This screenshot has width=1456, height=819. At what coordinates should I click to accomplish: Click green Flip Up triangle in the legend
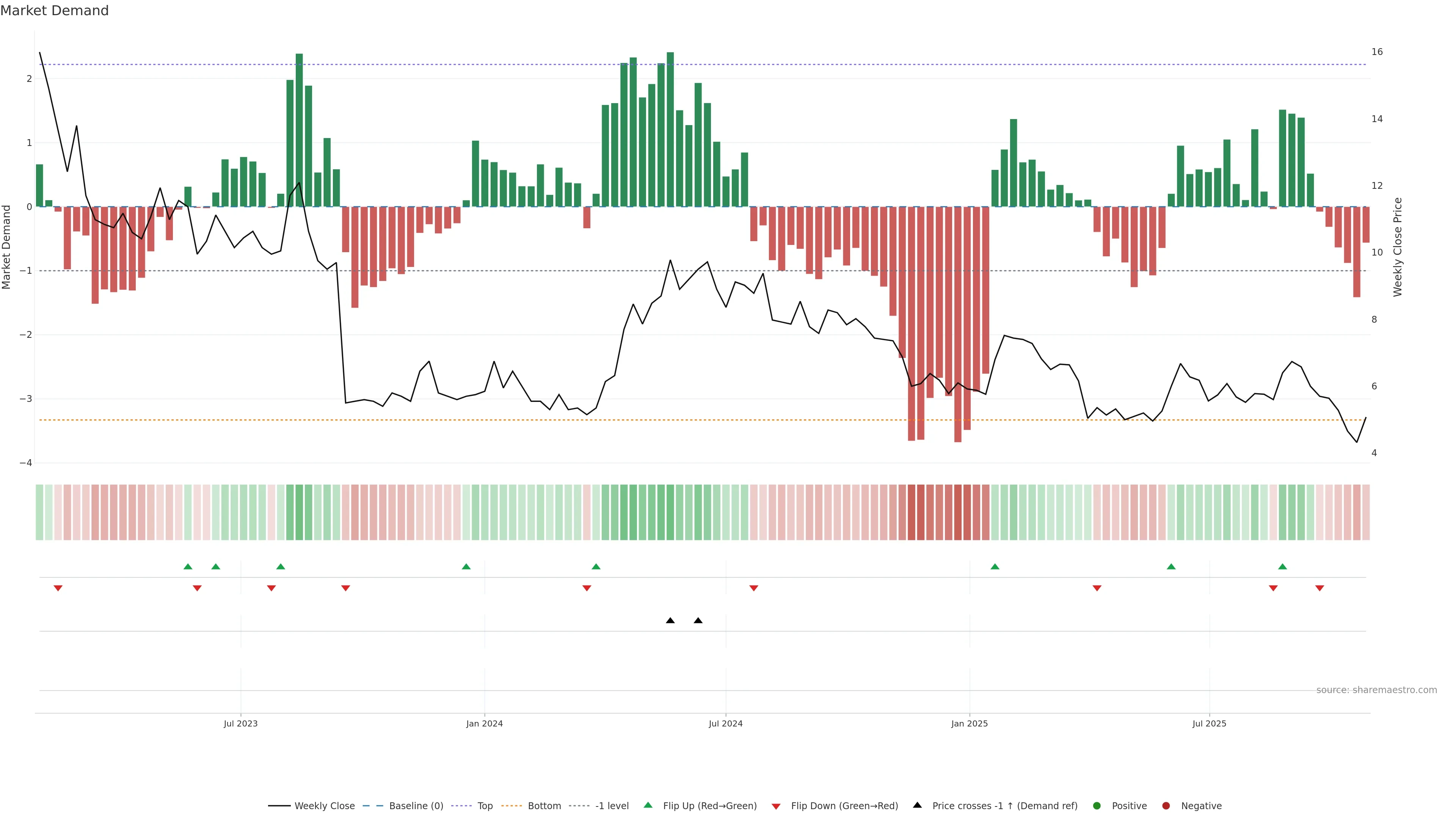(x=648, y=805)
